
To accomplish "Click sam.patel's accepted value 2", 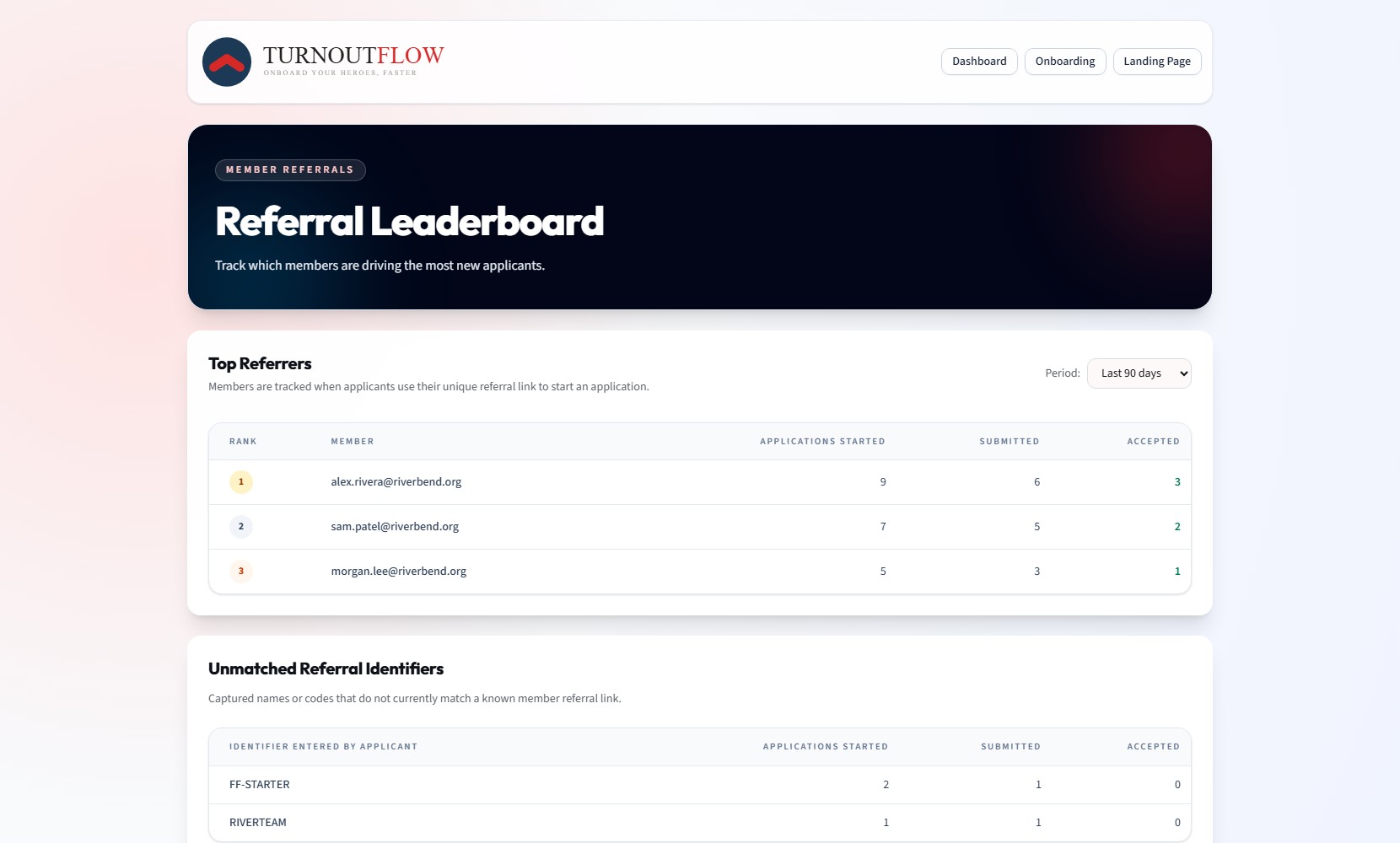I will point(1177,527).
